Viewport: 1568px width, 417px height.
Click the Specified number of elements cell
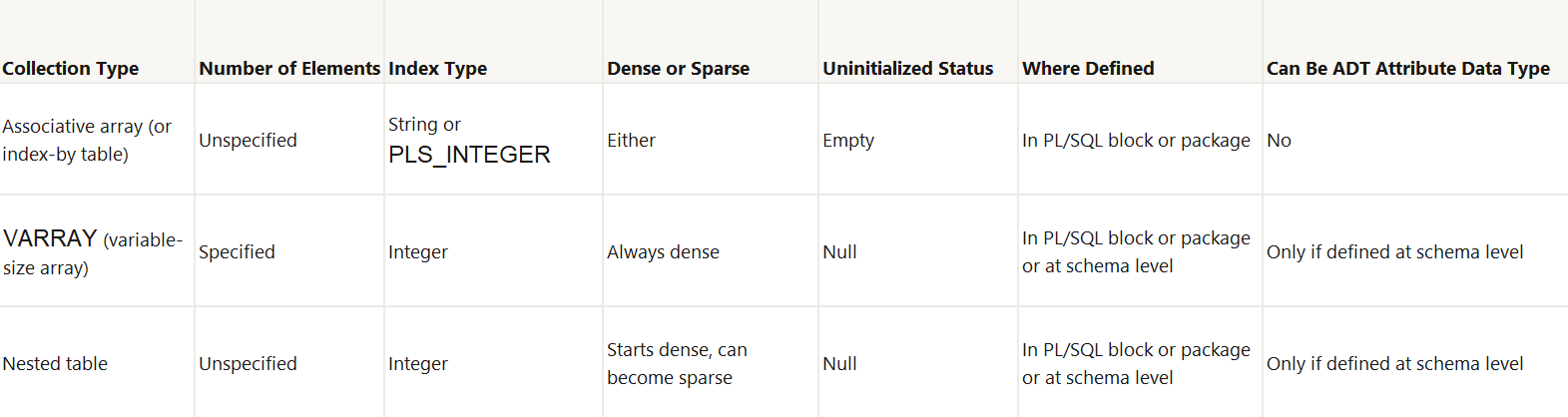pyautogui.click(x=237, y=252)
